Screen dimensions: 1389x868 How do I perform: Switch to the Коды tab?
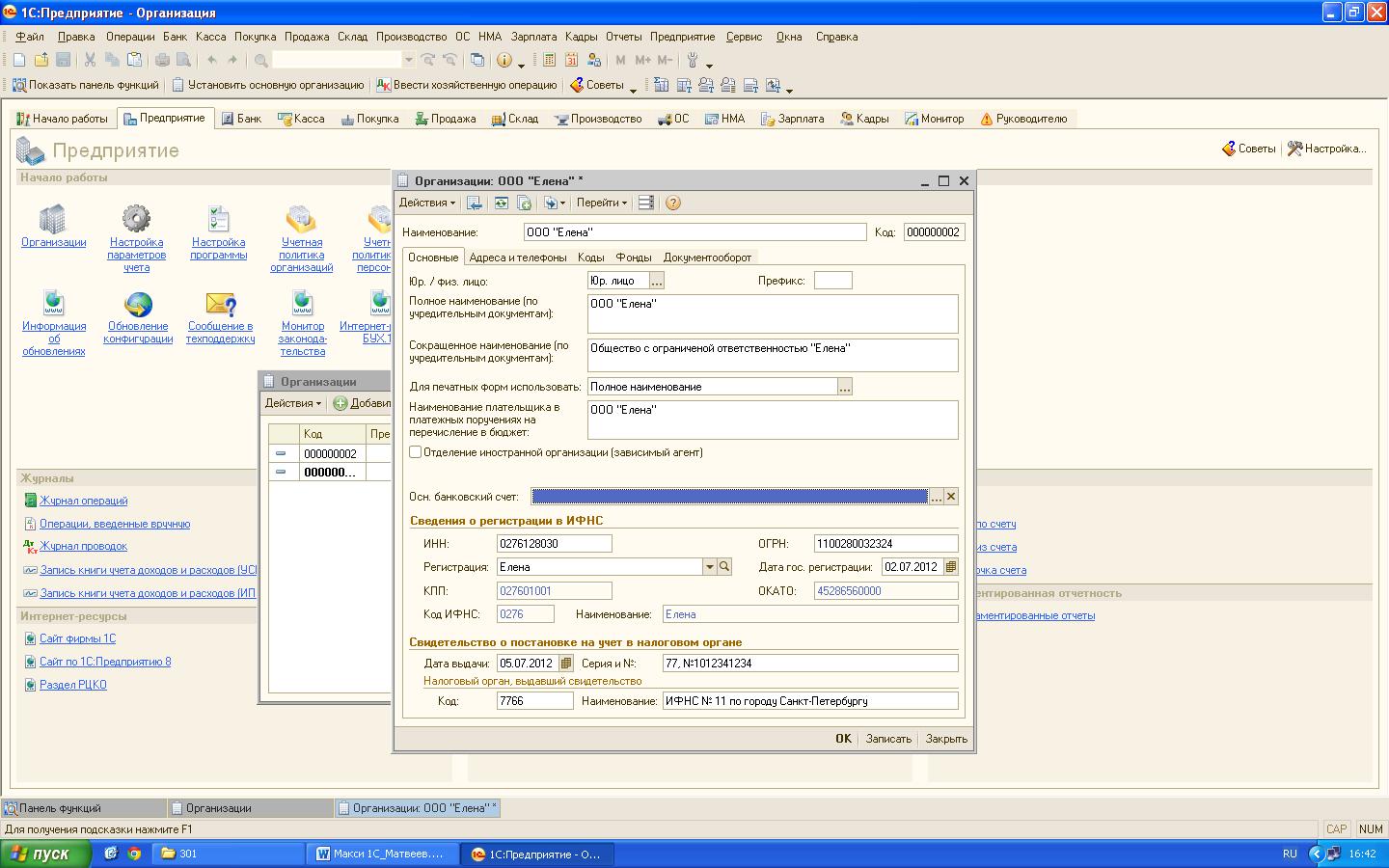(591, 258)
